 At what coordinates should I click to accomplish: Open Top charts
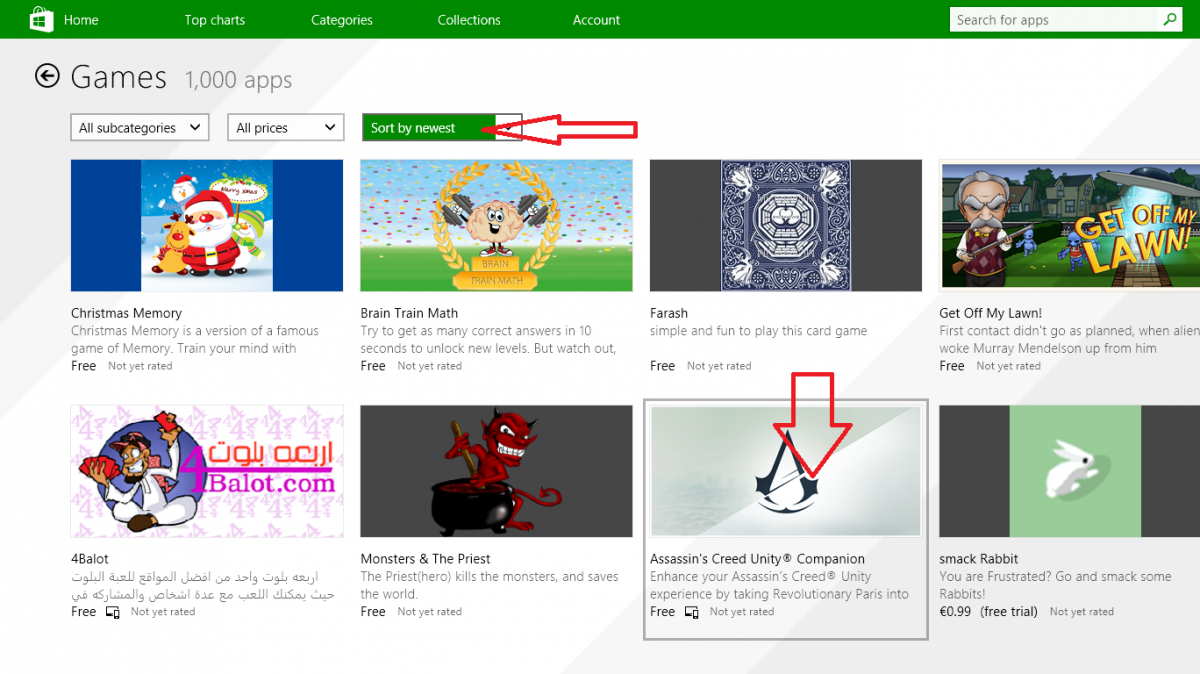pos(214,20)
